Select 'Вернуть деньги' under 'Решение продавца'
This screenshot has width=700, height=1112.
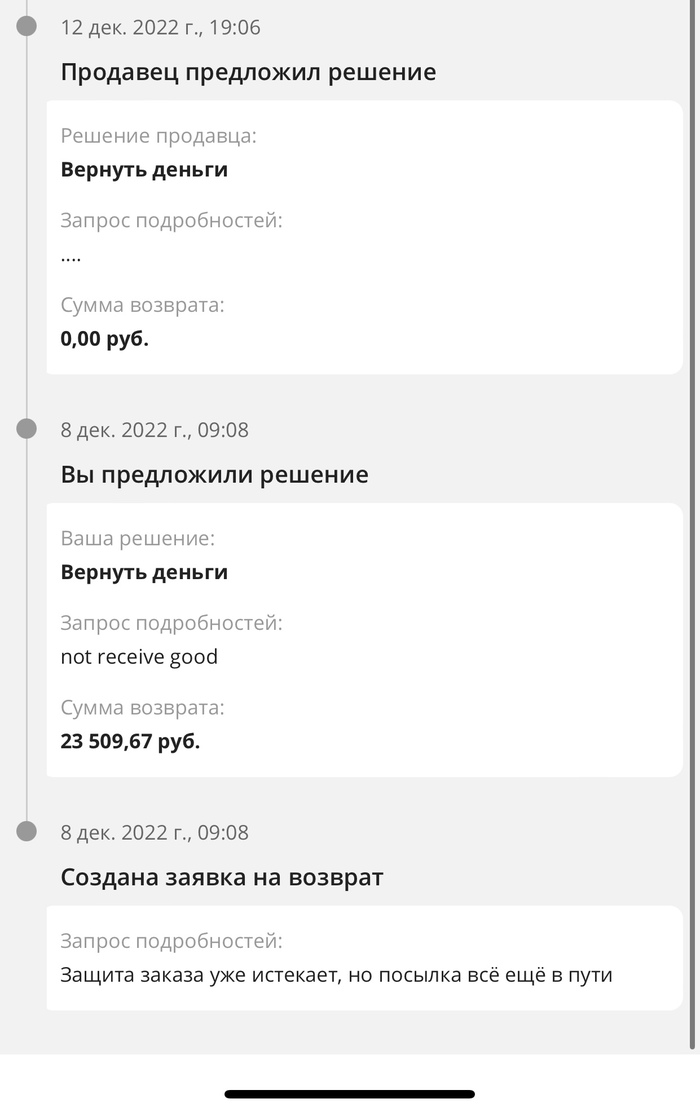144,169
